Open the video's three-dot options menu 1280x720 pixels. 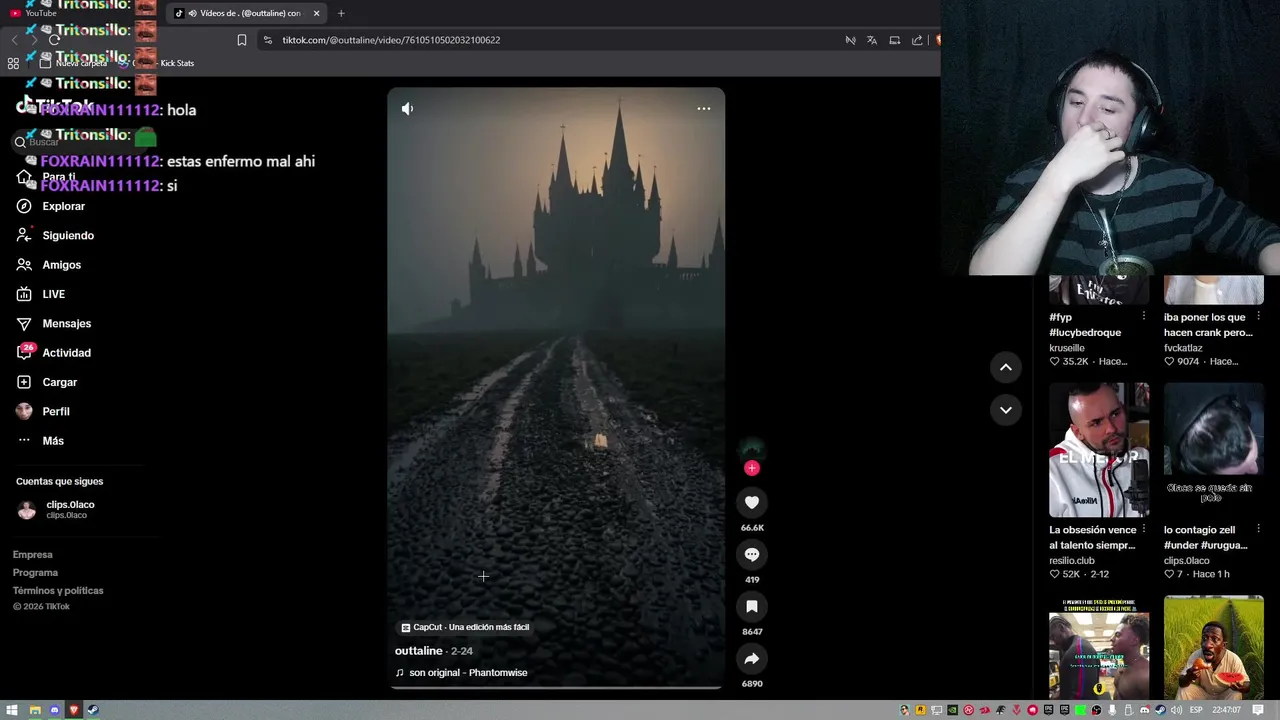704,108
